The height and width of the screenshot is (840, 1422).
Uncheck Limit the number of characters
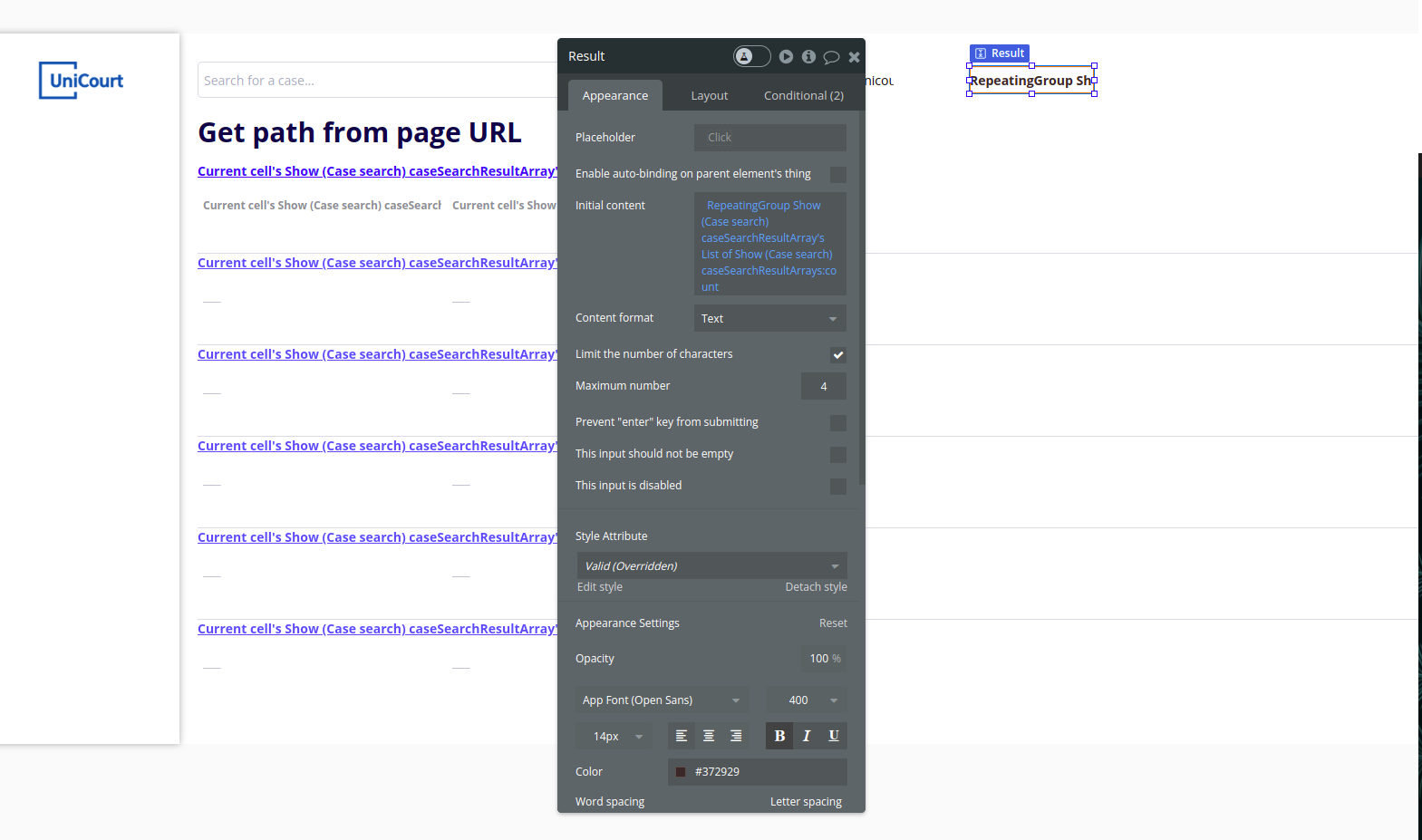[838, 354]
